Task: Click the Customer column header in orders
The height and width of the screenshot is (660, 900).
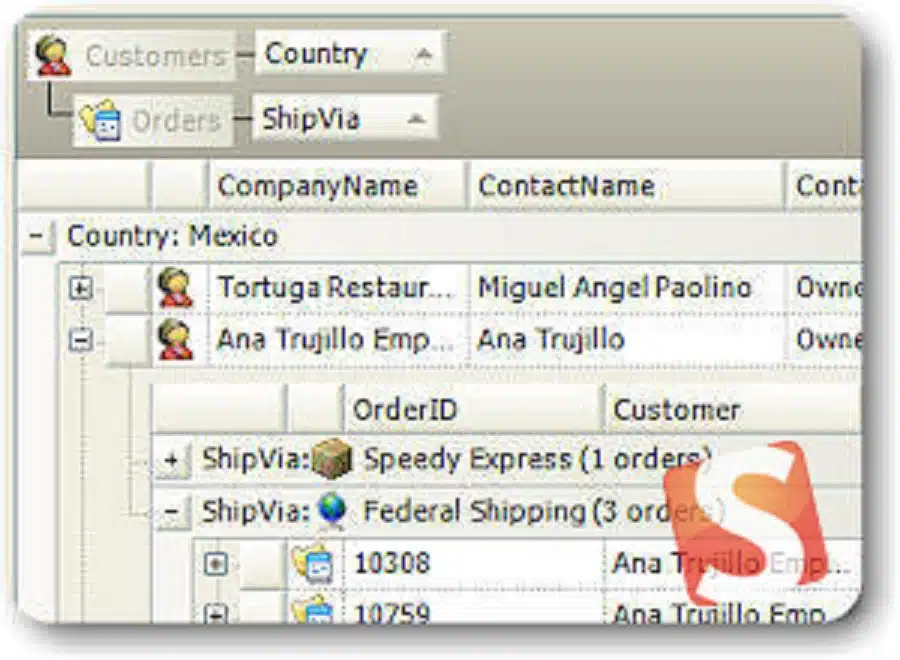Action: [x=733, y=410]
